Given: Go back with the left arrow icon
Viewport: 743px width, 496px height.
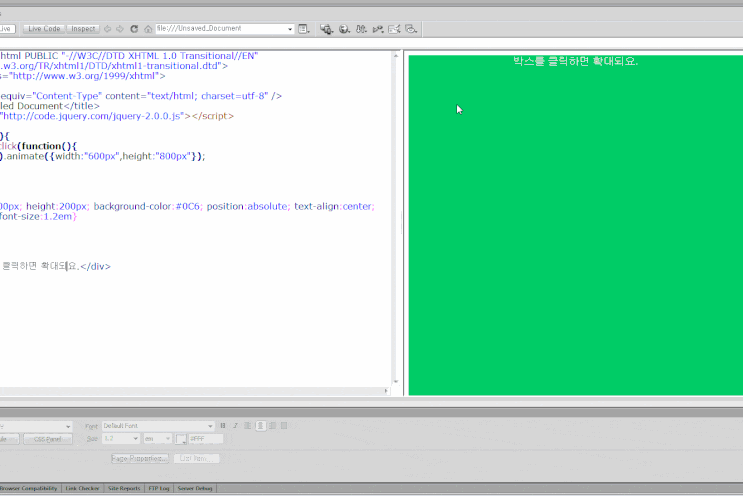Looking at the screenshot, I should (108, 29).
